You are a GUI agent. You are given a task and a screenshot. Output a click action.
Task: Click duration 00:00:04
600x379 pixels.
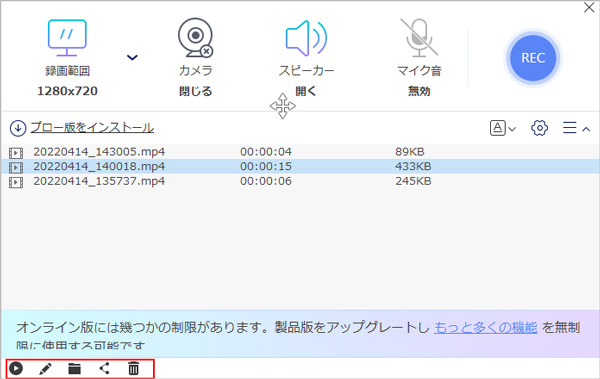click(266, 152)
